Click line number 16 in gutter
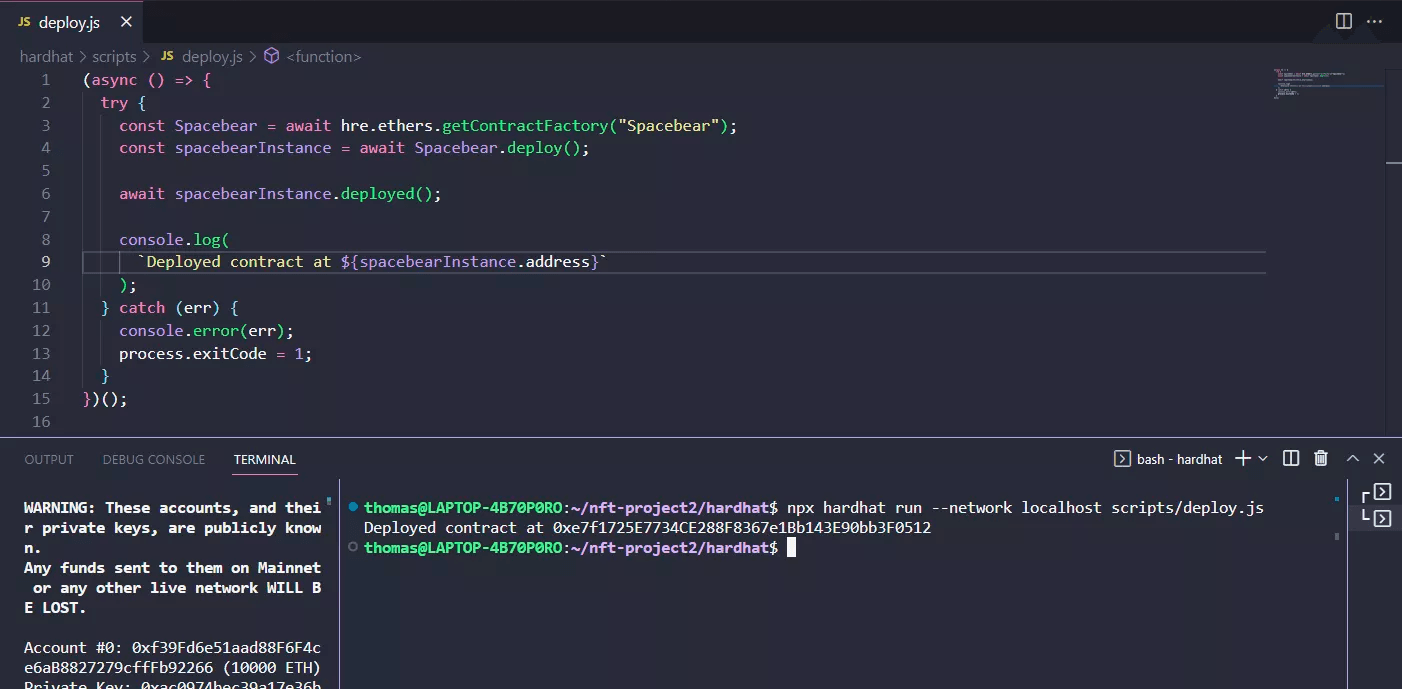 (41, 422)
